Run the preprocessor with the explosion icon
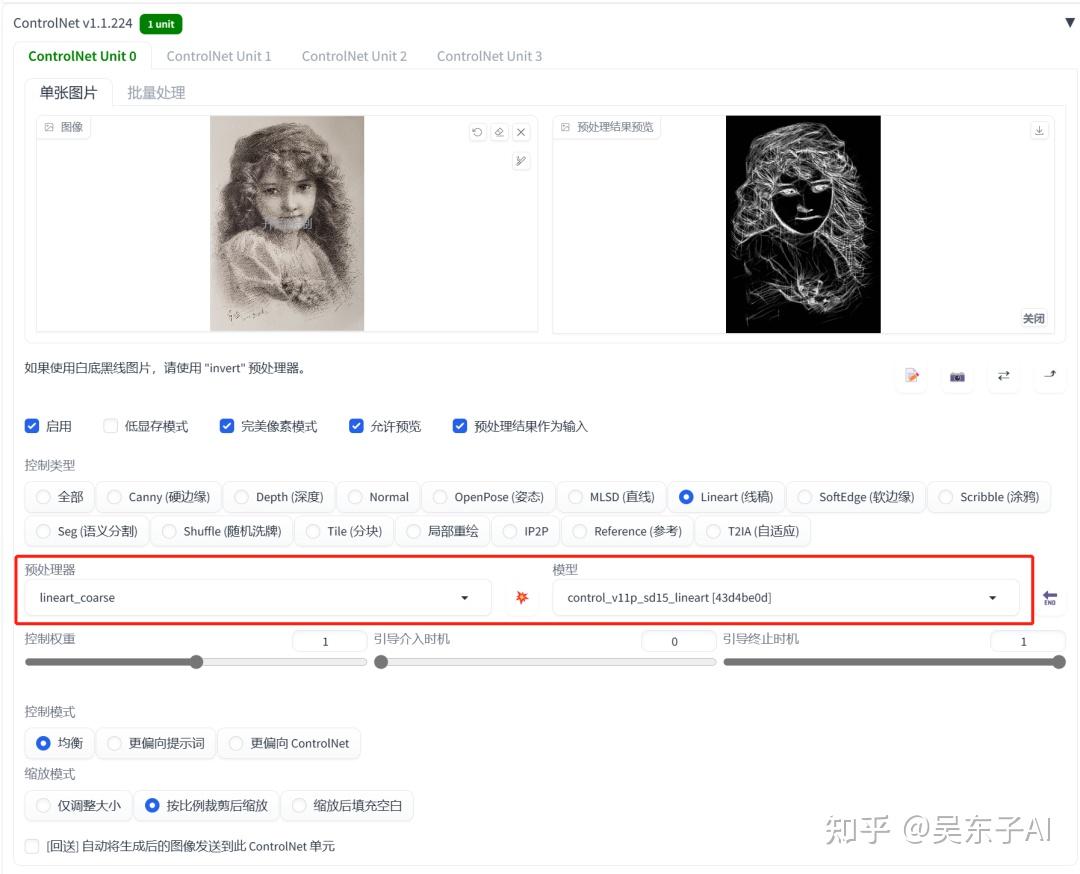This screenshot has height=874, width=1080. pos(519,597)
